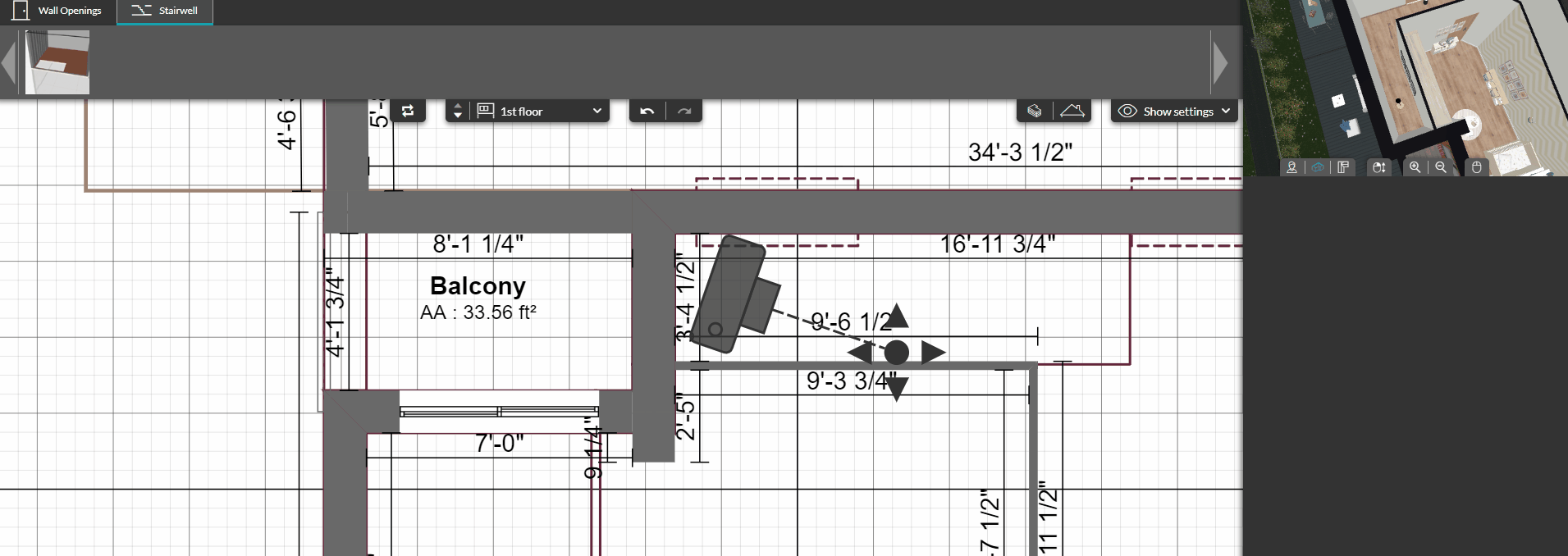Select the top-down plan view icon
The height and width of the screenshot is (556, 1568).
pos(1343,167)
